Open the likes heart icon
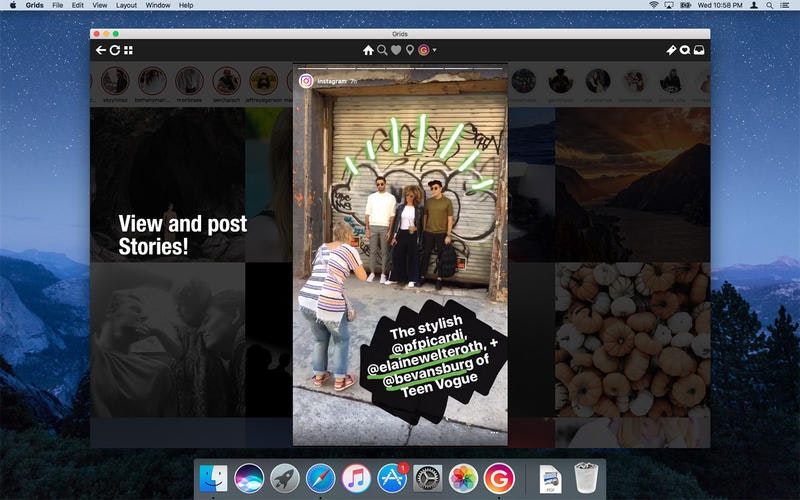The image size is (800, 500). coord(396,50)
